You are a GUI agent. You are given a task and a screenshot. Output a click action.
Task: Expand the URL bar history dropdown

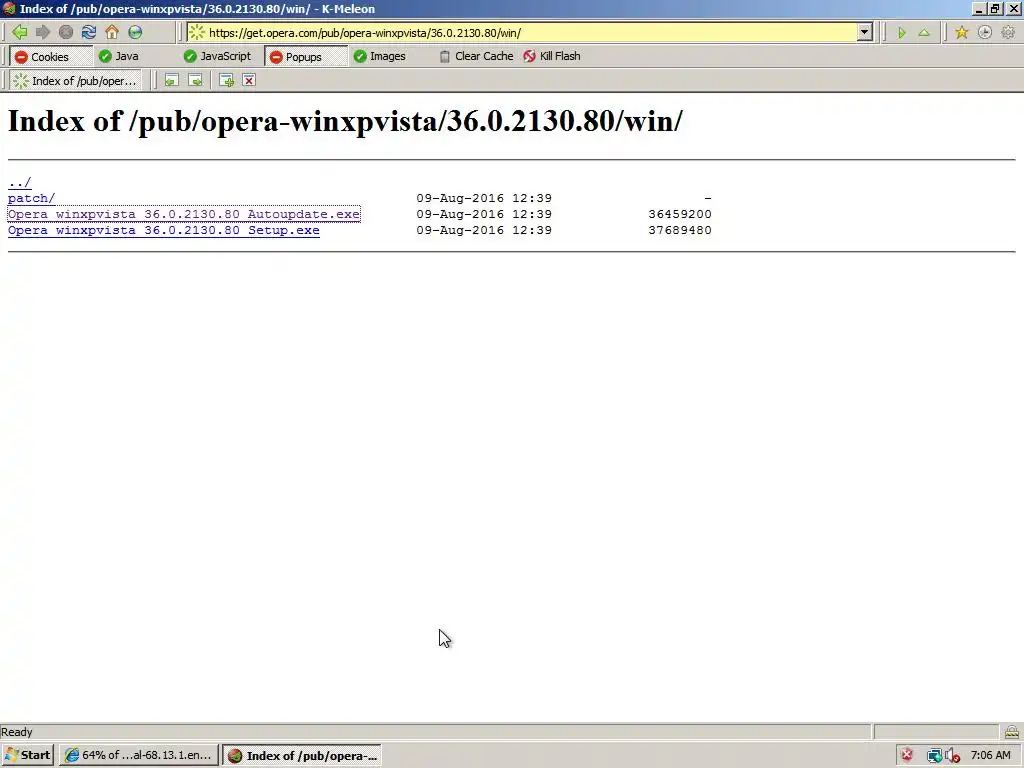coord(865,33)
